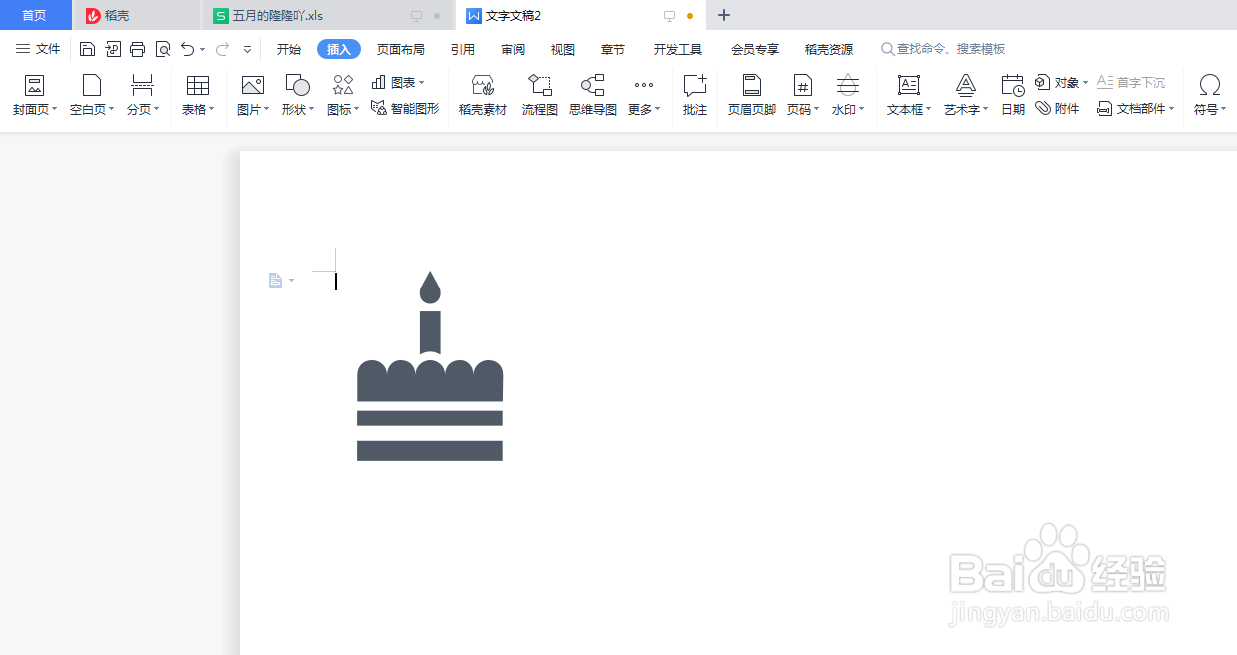Insert a picture (图片)
1237x655 pixels.
tap(253, 96)
